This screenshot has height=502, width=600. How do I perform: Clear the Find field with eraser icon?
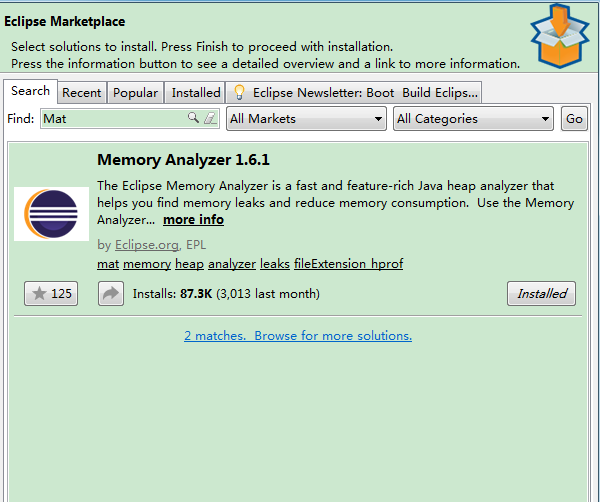point(210,118)
